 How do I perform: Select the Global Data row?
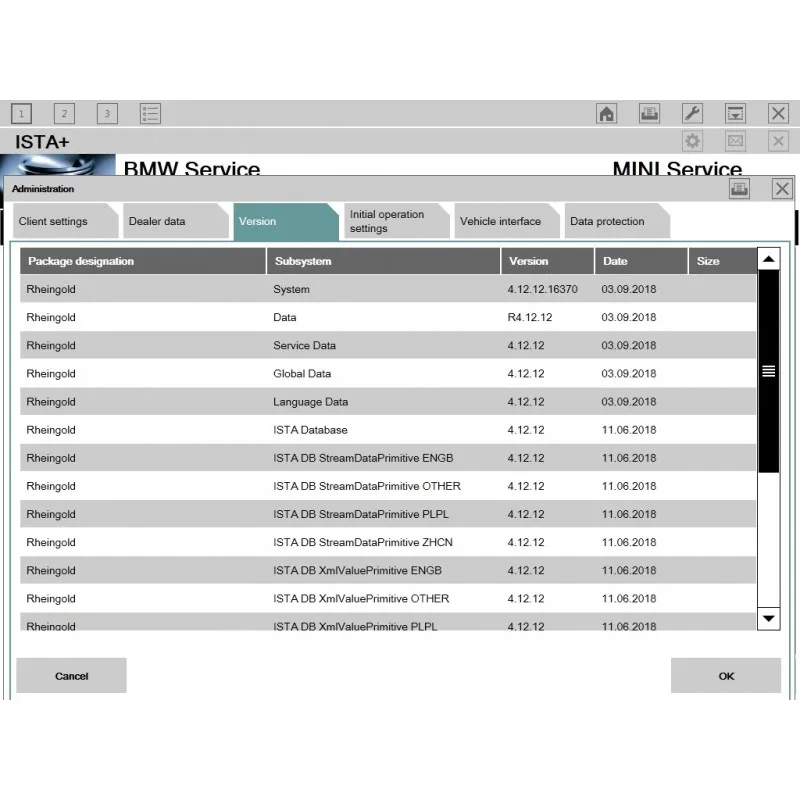point(388,373)
